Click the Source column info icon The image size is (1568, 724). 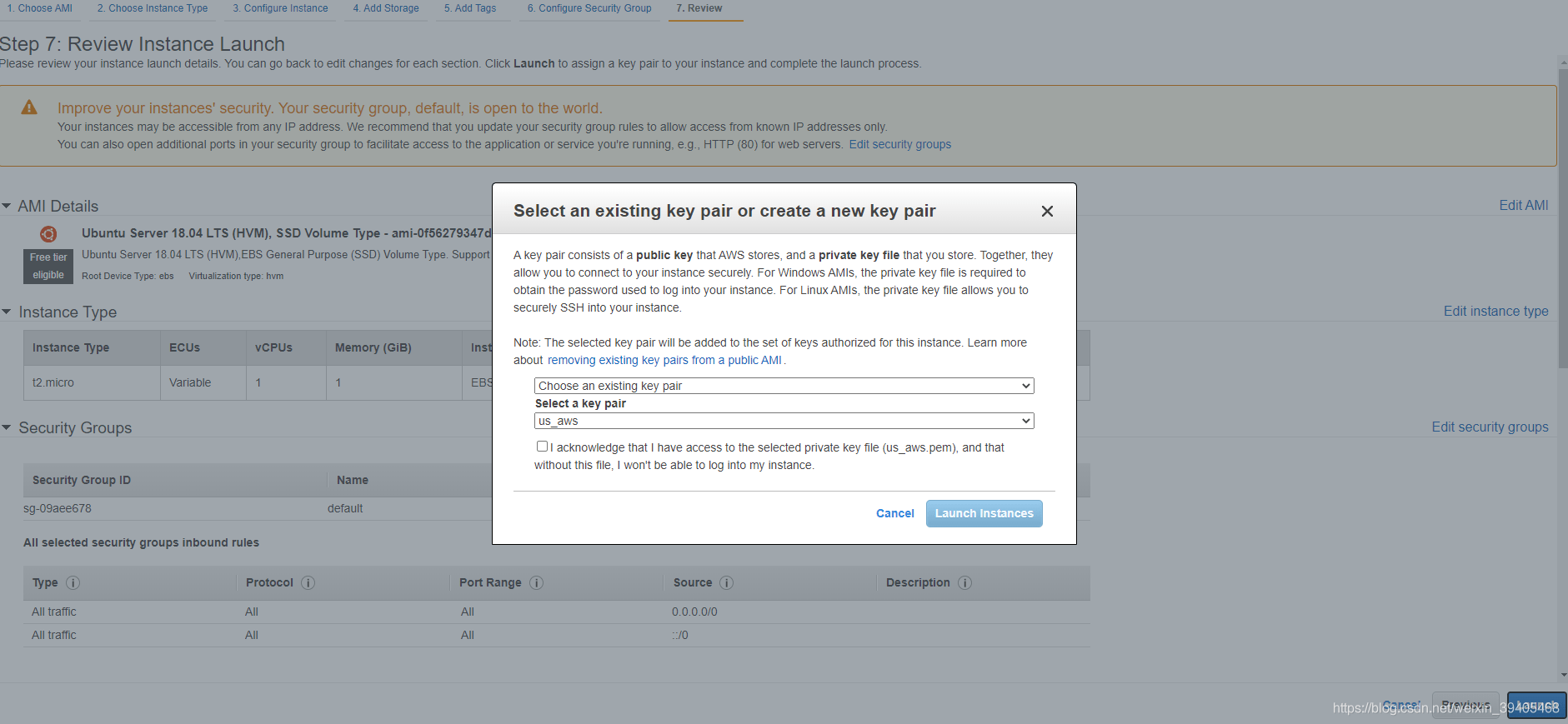(726, 582)
